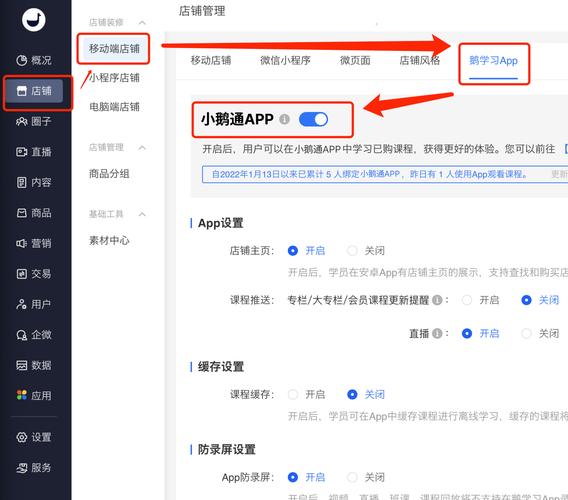
Task: Switch to the 店铺风格 tab
Action: [420, 60]
